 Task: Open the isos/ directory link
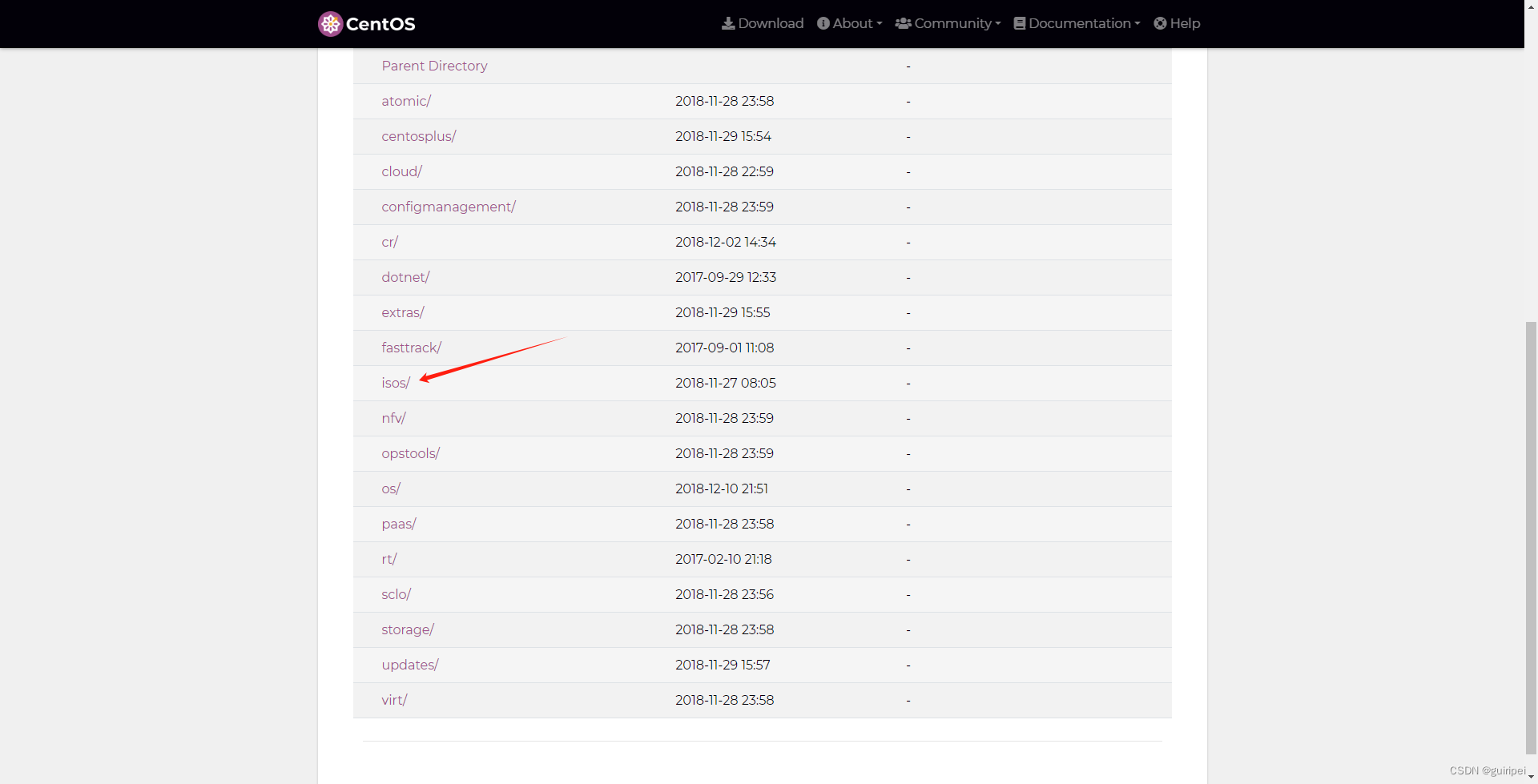click(395, 383)
